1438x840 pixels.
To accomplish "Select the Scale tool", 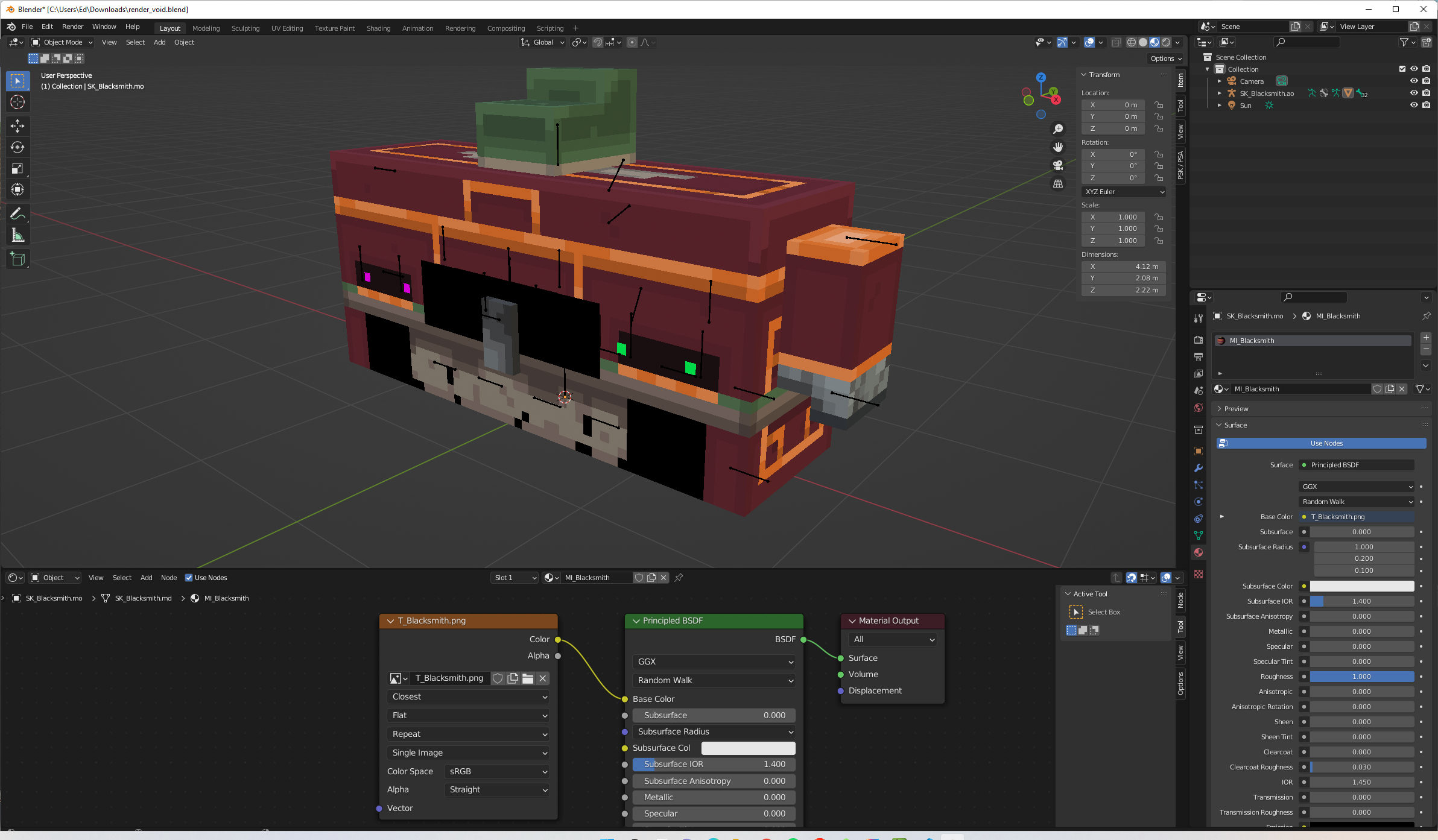I will click(17, 168).
